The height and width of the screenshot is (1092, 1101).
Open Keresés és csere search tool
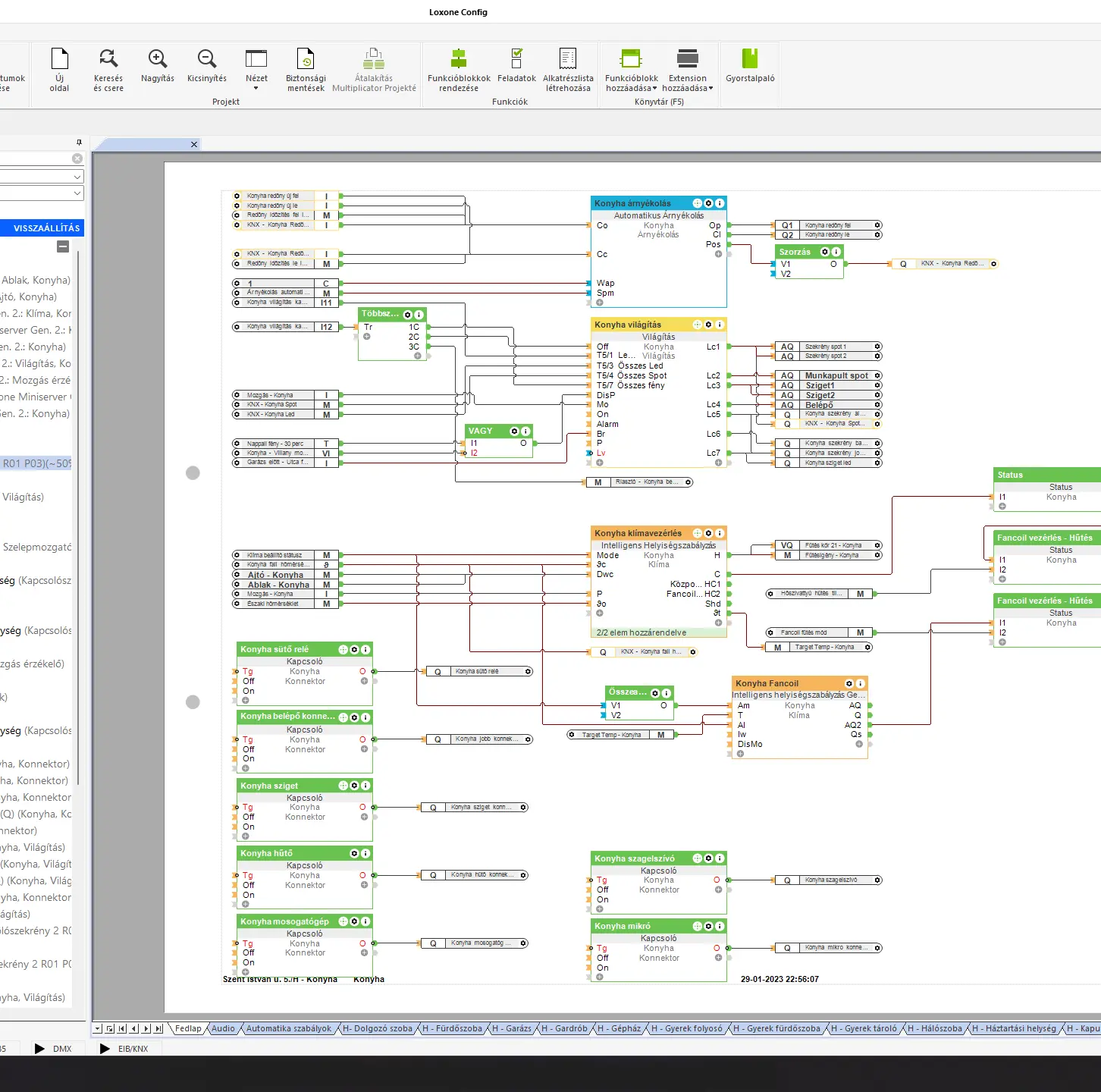point(108,69)
